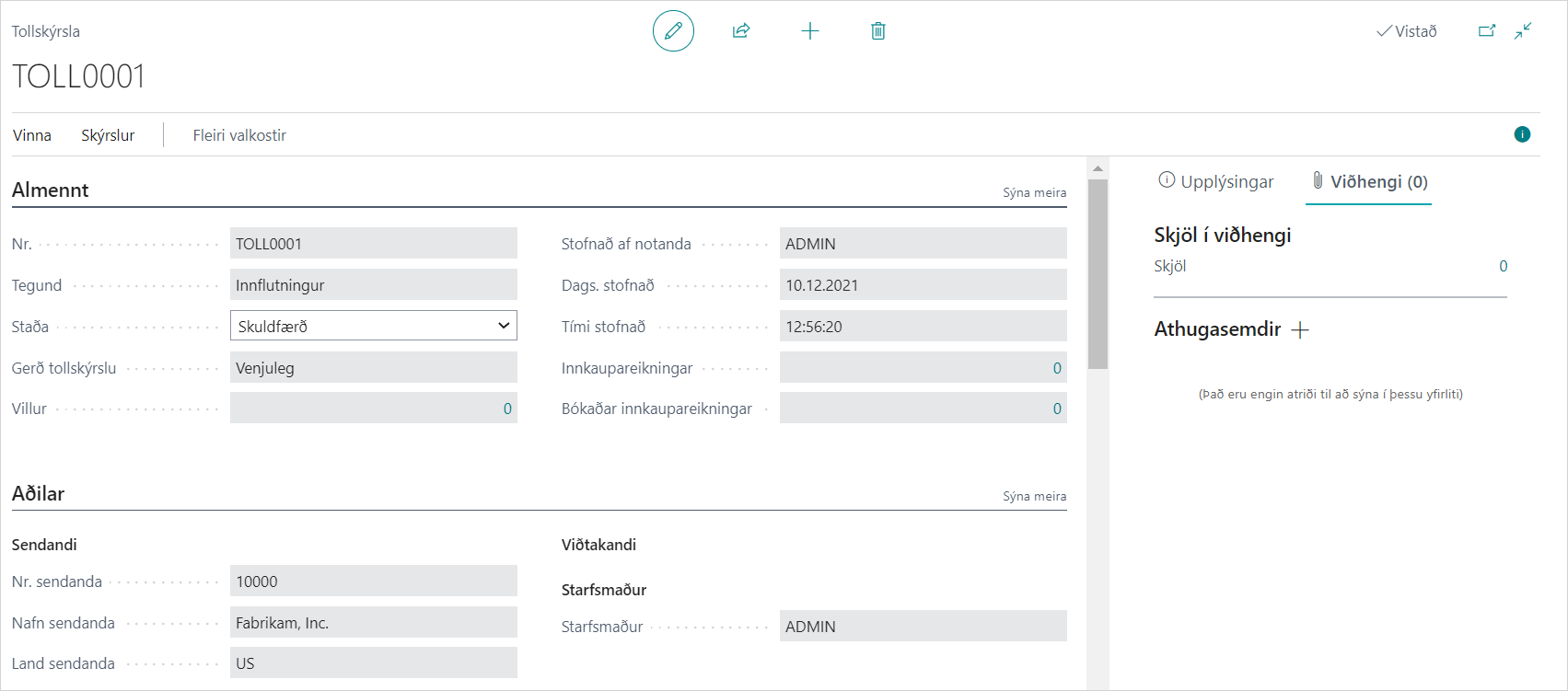The width and height of the screenshot is (1568, 691).
Task: Click the pencil edit icon
Action: click(x=673, y=31)
